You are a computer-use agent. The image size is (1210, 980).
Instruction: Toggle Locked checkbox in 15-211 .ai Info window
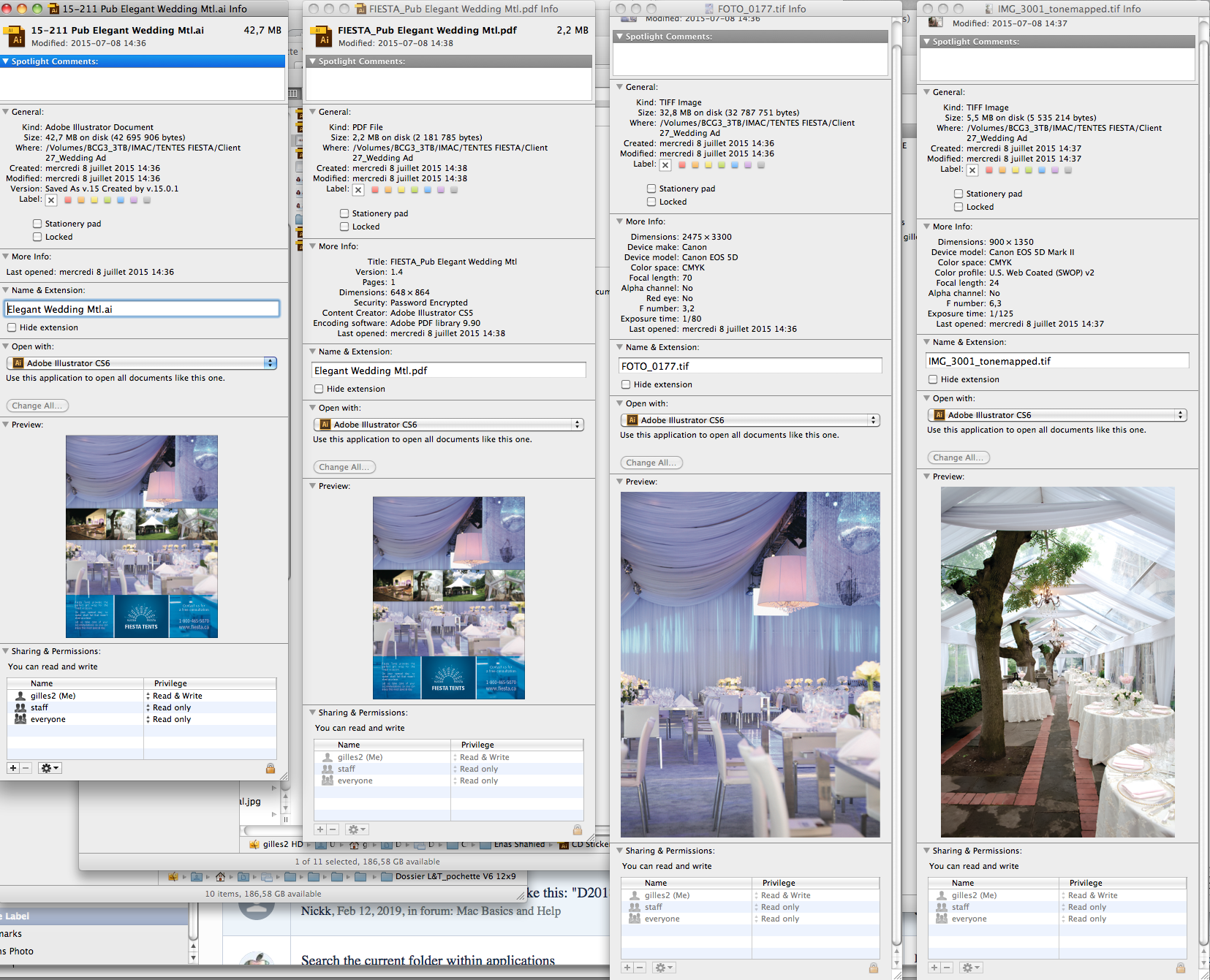pyautogui.click(x=37, y=237)
